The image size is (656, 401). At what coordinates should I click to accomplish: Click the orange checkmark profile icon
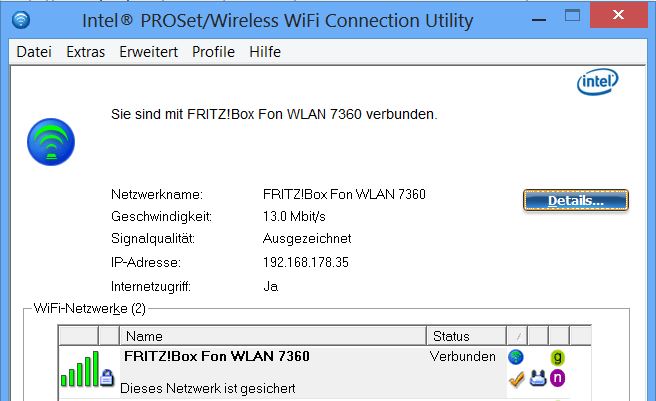[x=516, y=379]
